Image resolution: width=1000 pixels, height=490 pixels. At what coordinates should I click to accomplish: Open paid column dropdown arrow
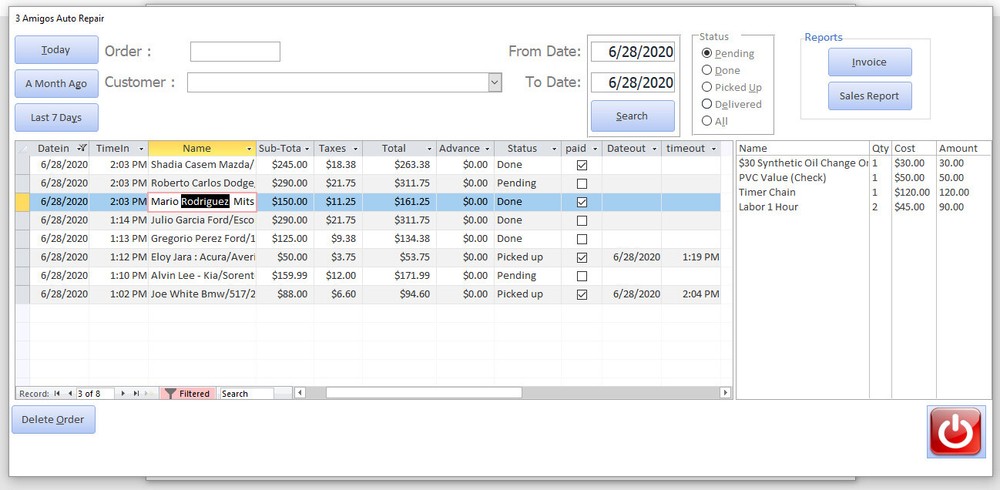point(595,149)
